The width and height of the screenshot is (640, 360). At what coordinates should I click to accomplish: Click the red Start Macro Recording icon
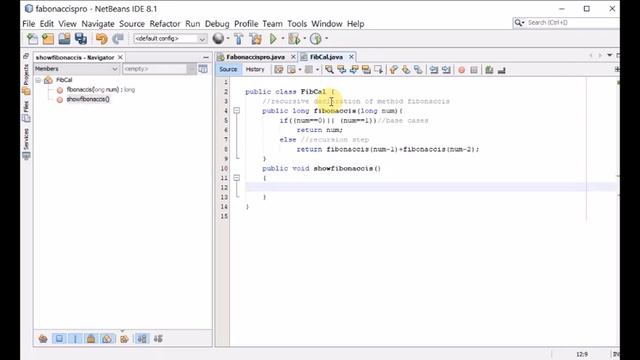[462, 70]
